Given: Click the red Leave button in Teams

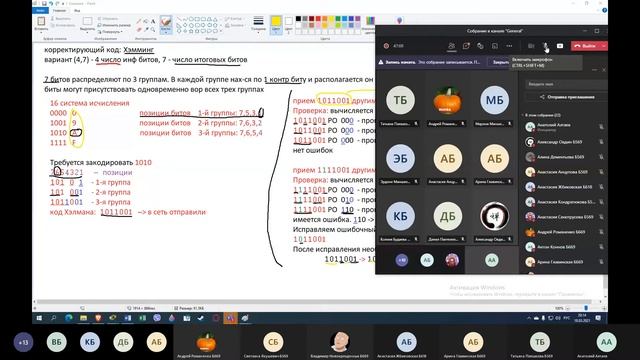Looking at the screenshot, I should [586, 46].
